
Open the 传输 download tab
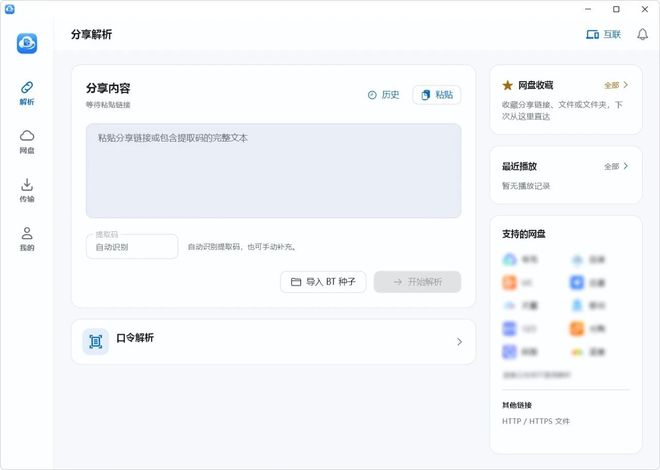point(27,190)
